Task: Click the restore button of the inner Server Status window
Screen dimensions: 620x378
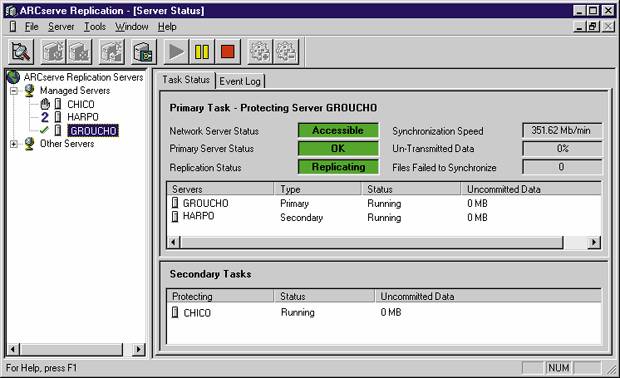Action: point(593,26)
